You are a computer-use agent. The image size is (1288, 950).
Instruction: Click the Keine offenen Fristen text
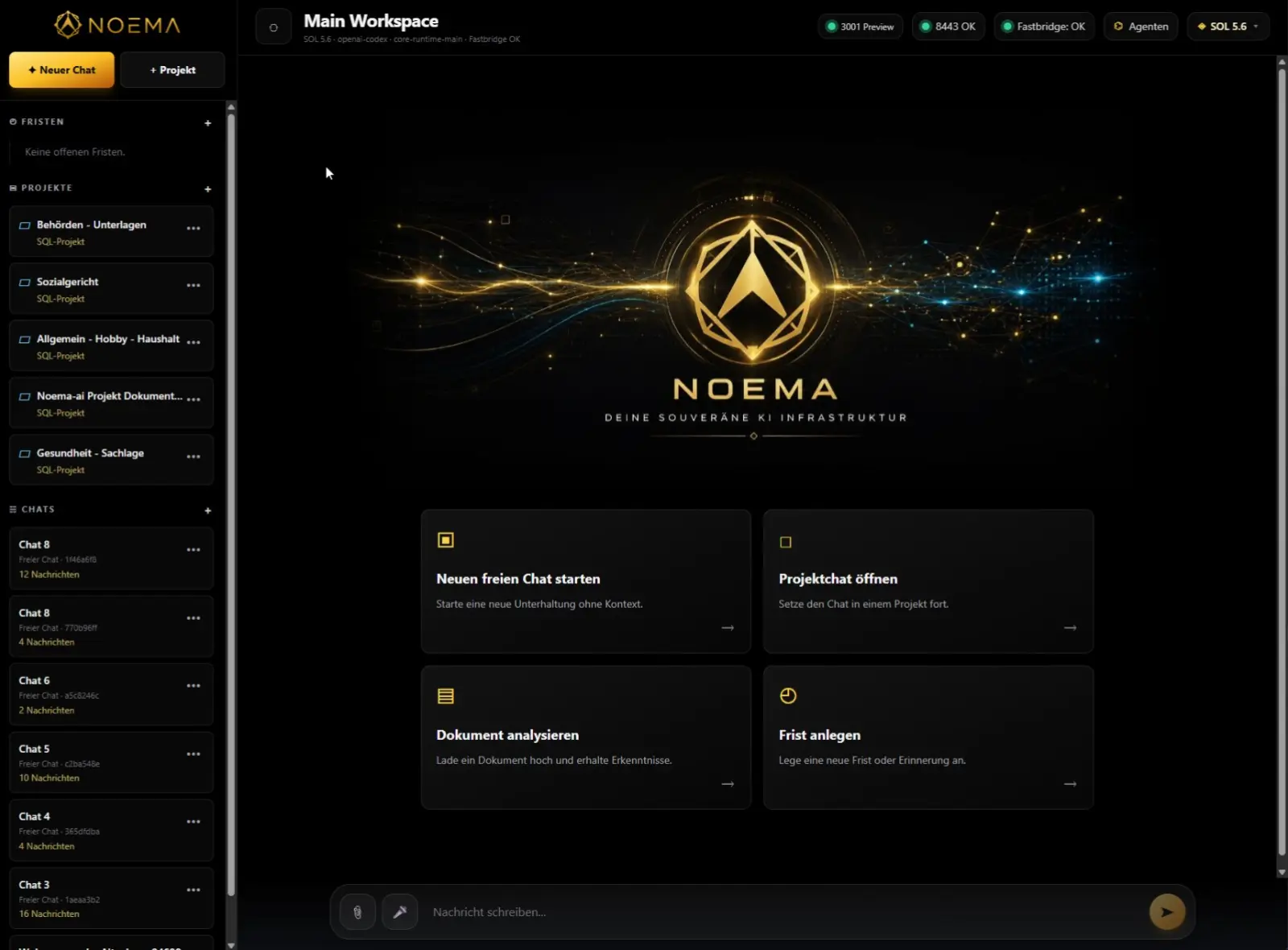[x=75, y=152]
